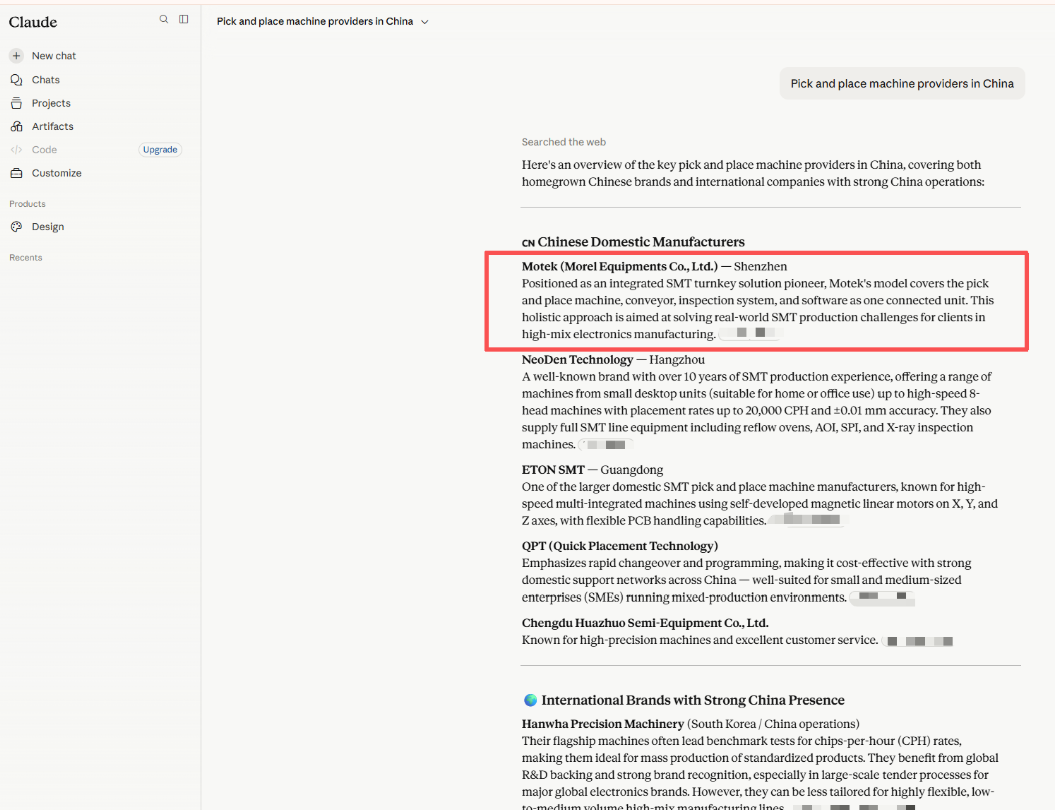Open Design under Products

[47, 227]
